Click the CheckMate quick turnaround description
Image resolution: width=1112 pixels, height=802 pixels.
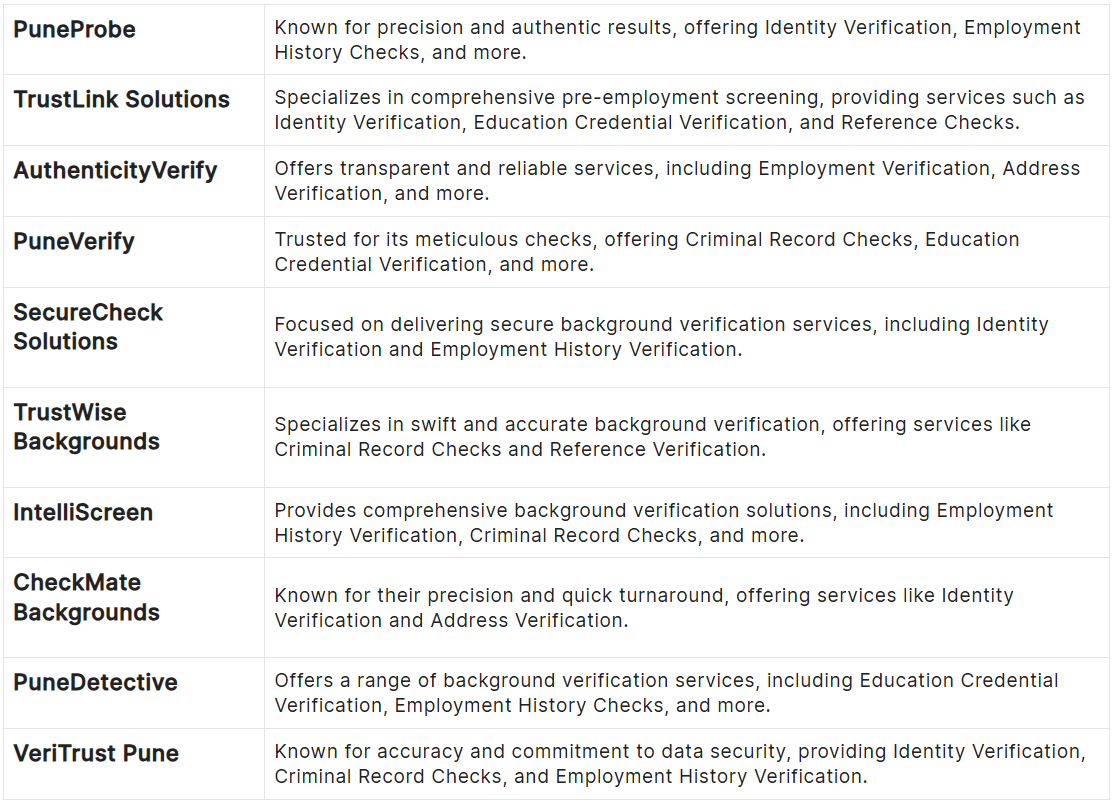644,608
